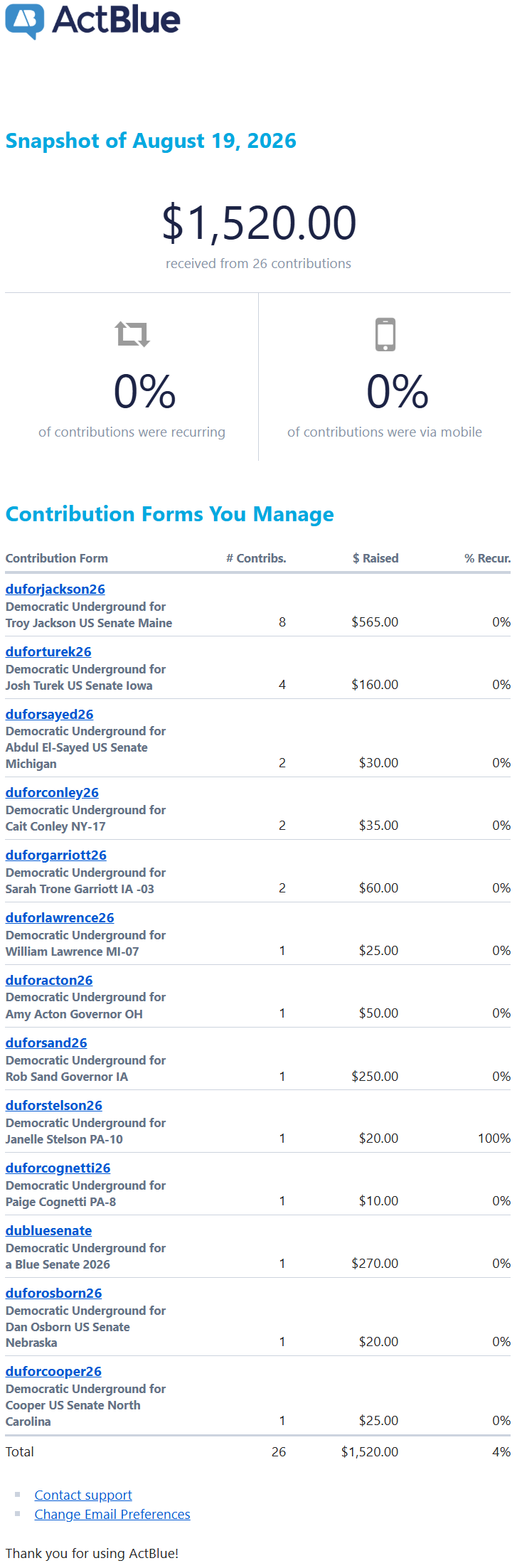Click the mobile phone icon
This screenshot has height=1568, width=517.
coord(385,334)
